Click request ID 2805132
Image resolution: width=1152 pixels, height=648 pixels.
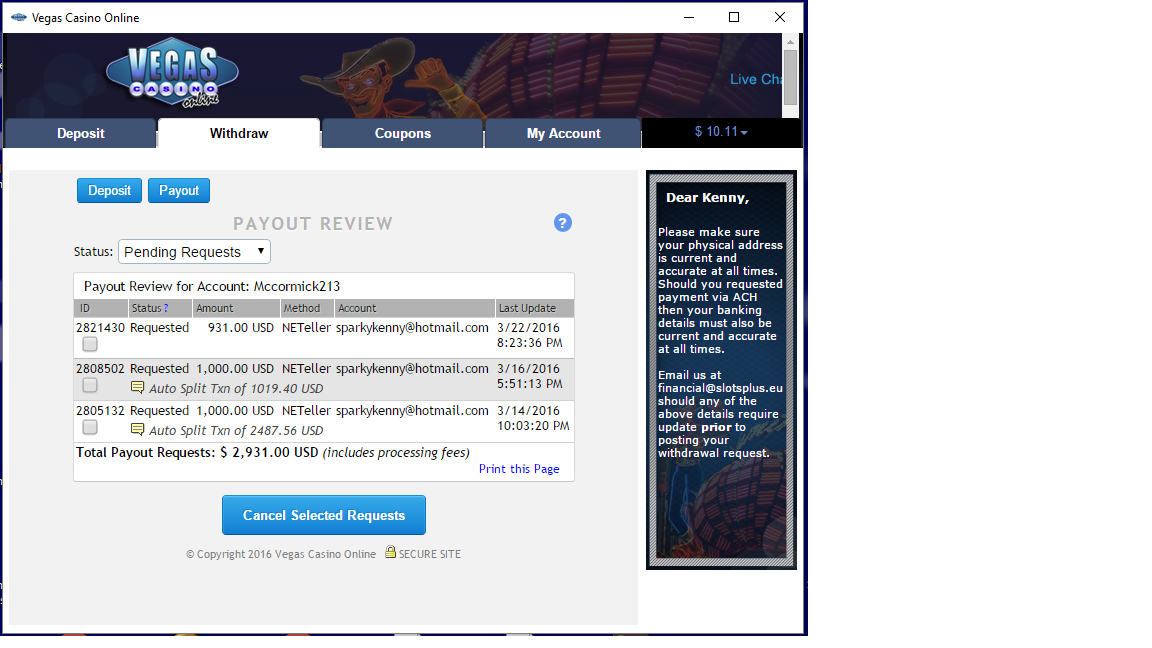[101, 411]
